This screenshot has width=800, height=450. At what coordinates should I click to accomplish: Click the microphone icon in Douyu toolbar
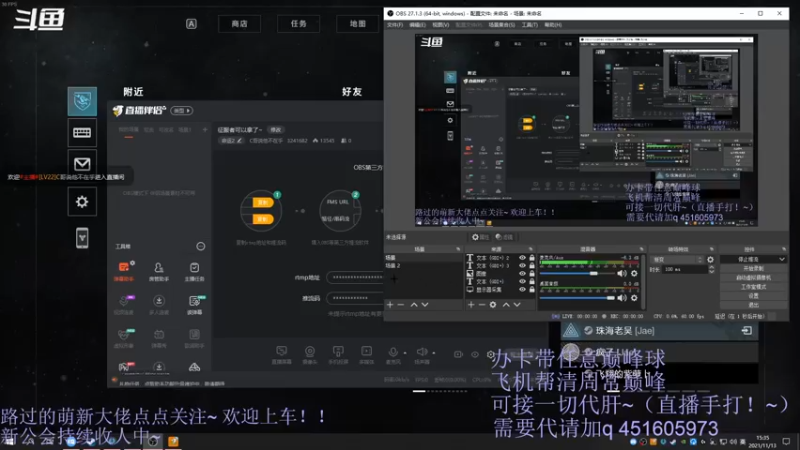[x=393, y=354]
